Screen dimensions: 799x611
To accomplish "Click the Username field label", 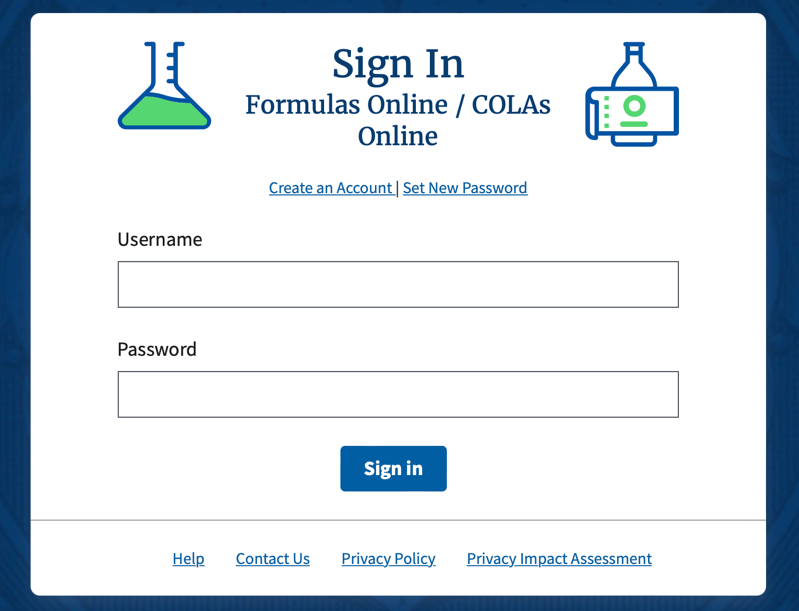I will [x=160, y=240].
